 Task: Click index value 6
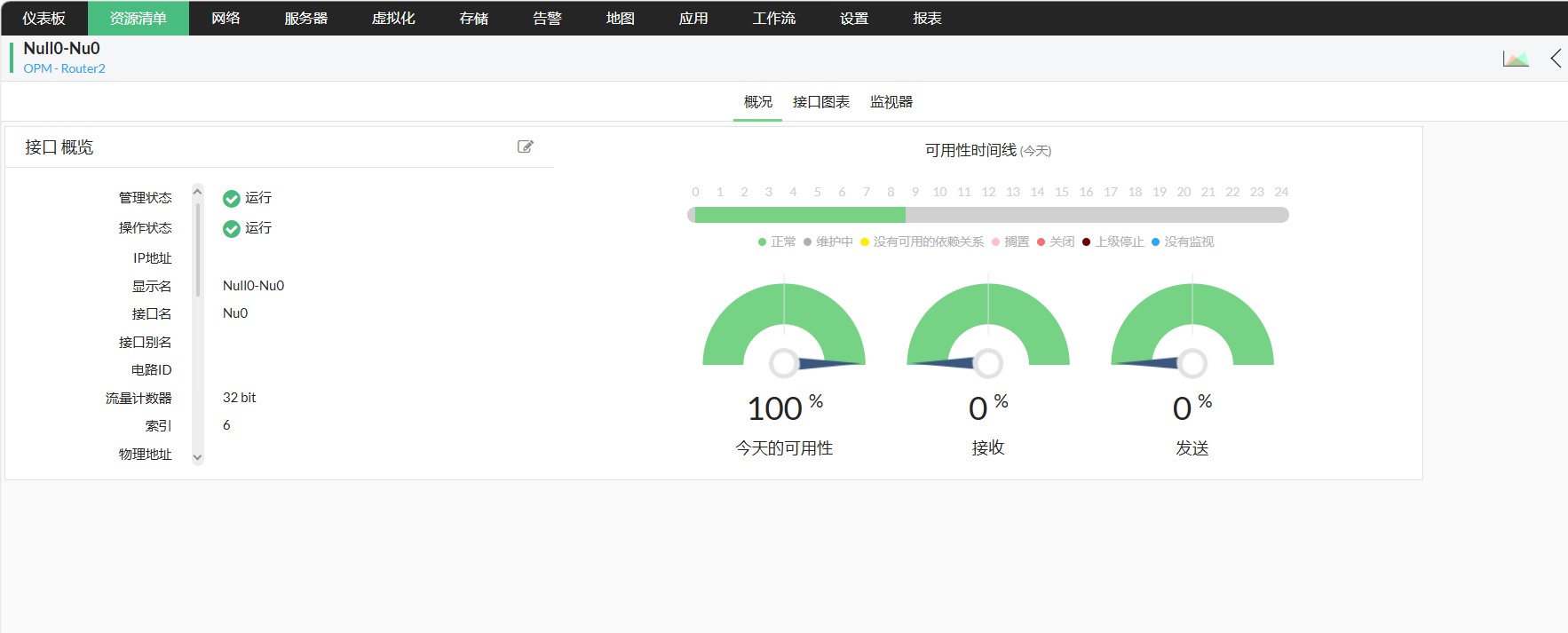[226, 425]
